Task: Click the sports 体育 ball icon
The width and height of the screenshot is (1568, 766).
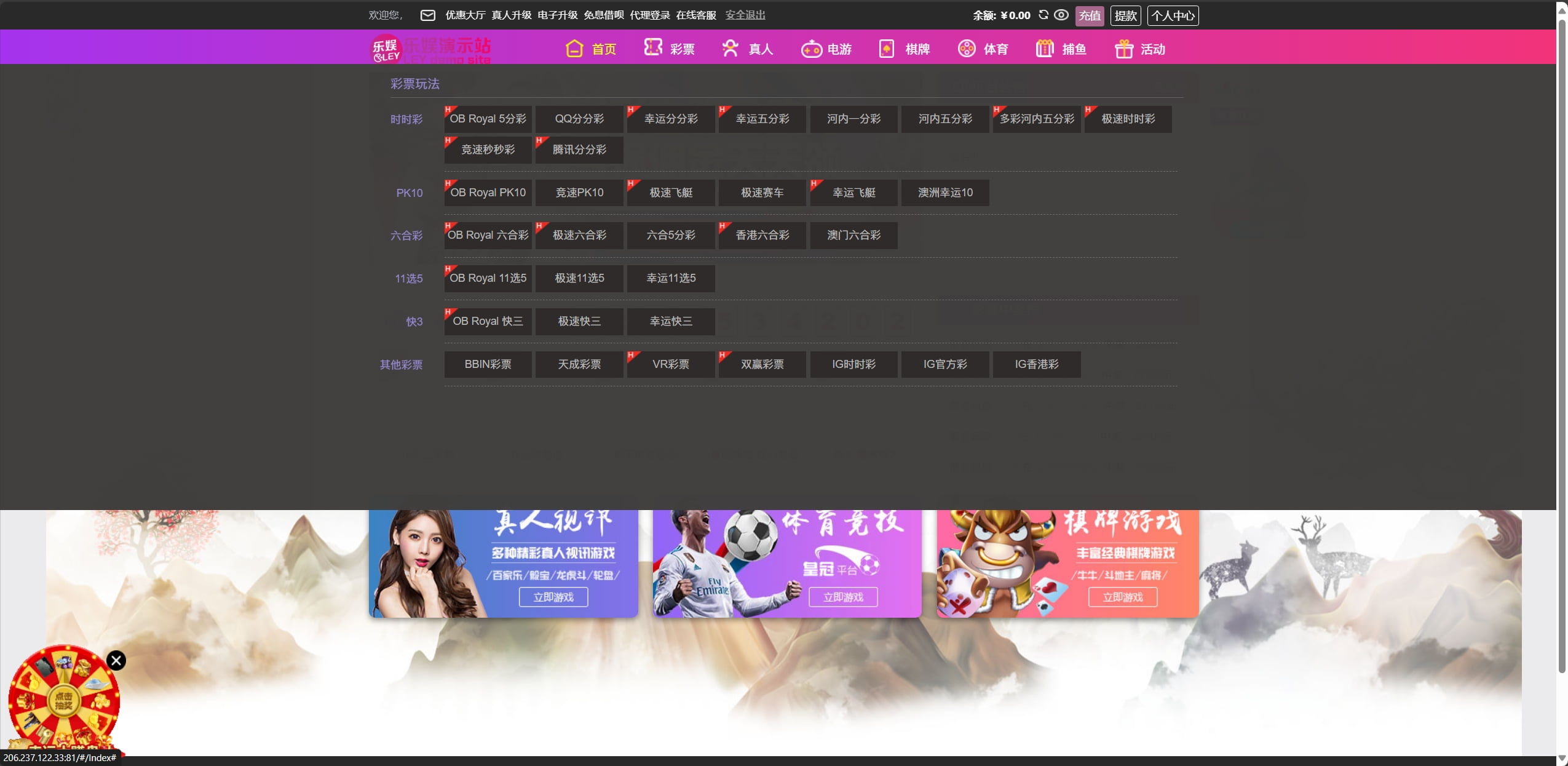Action: 967,49
